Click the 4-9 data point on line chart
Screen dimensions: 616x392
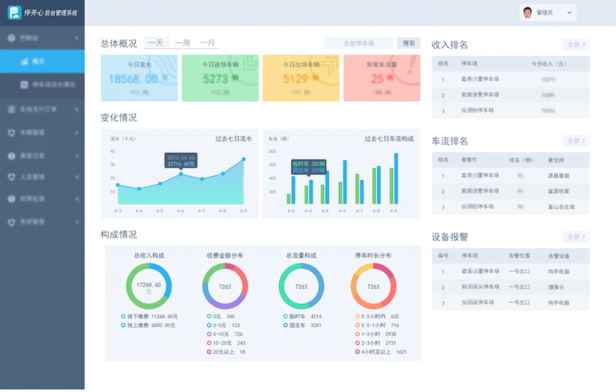click(x=244, y=159)
